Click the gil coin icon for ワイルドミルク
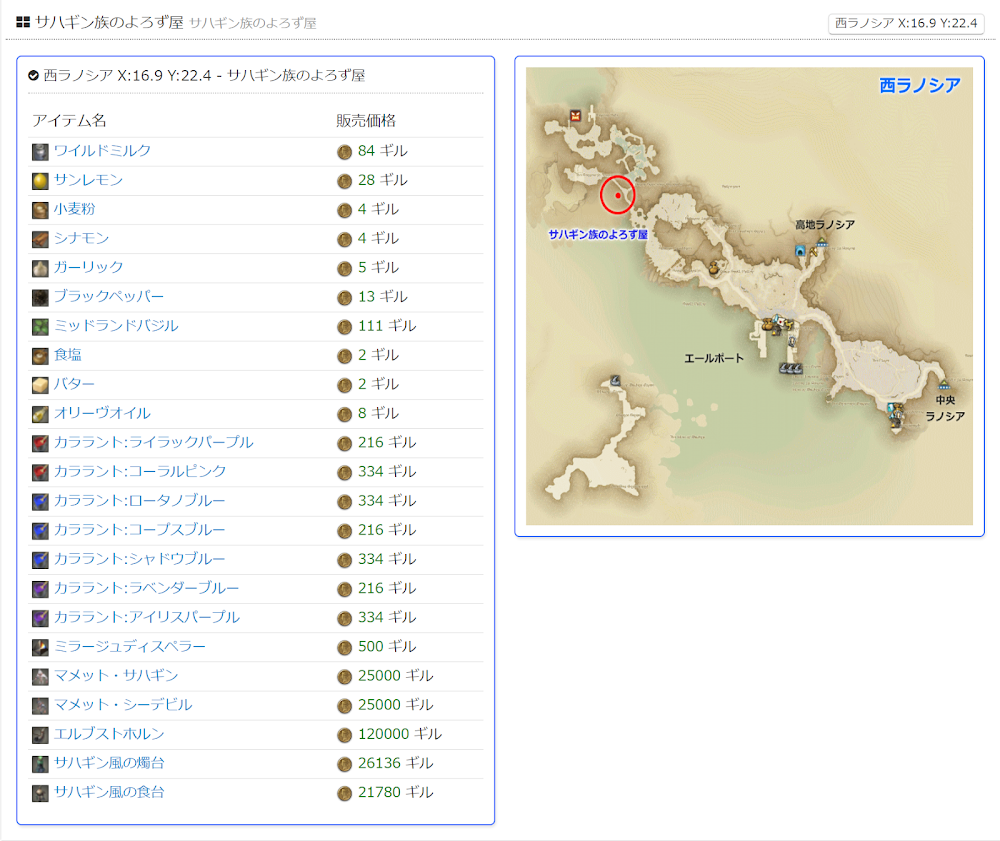1000x841 pixels. click(x=344, y=152)
